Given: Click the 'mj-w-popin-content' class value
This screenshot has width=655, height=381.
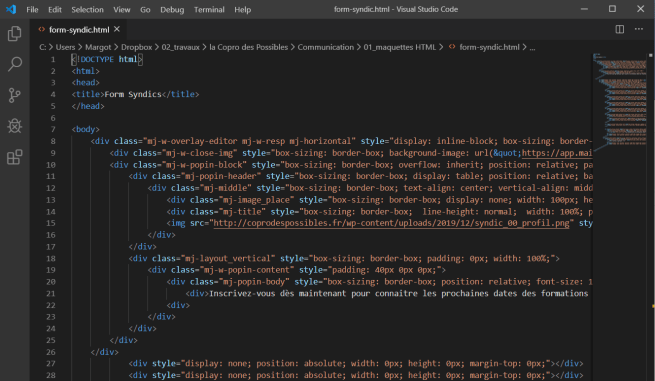Looking at the screenshot, I should coord(246,270).
